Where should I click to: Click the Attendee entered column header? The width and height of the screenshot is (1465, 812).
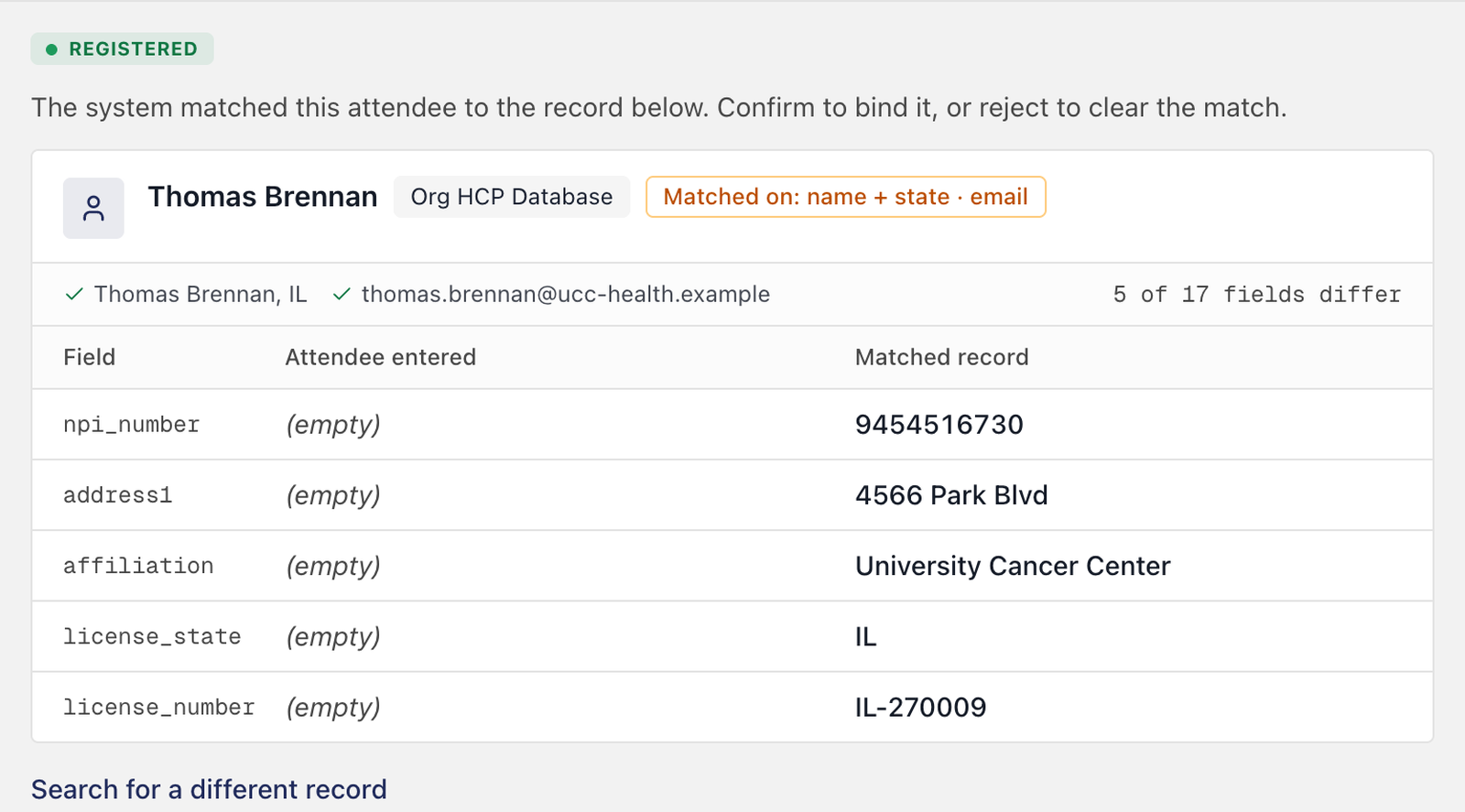(x=381, y=357)
